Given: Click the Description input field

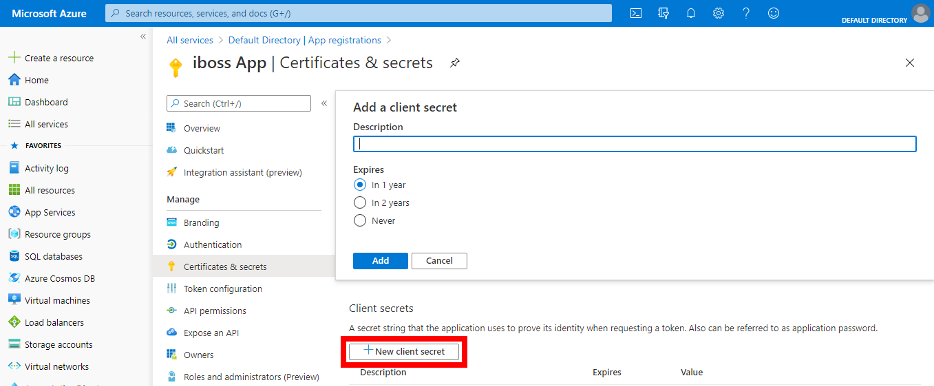Looking at the screenshot, I should [x=634, y=144].
